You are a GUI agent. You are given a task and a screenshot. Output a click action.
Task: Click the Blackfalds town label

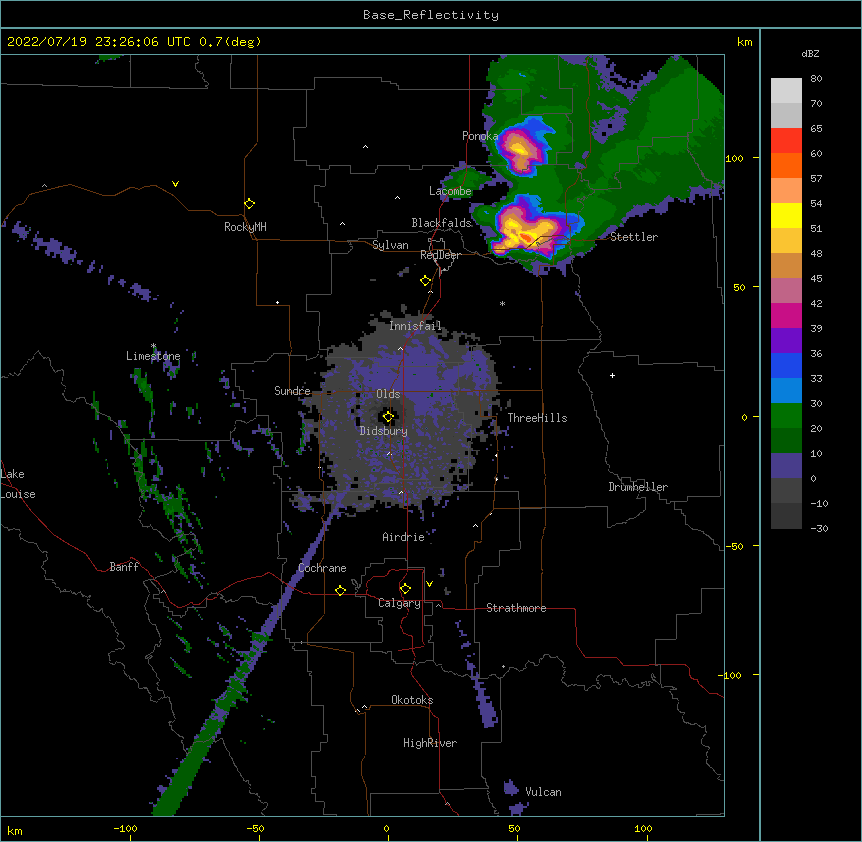tap(441, 223)
